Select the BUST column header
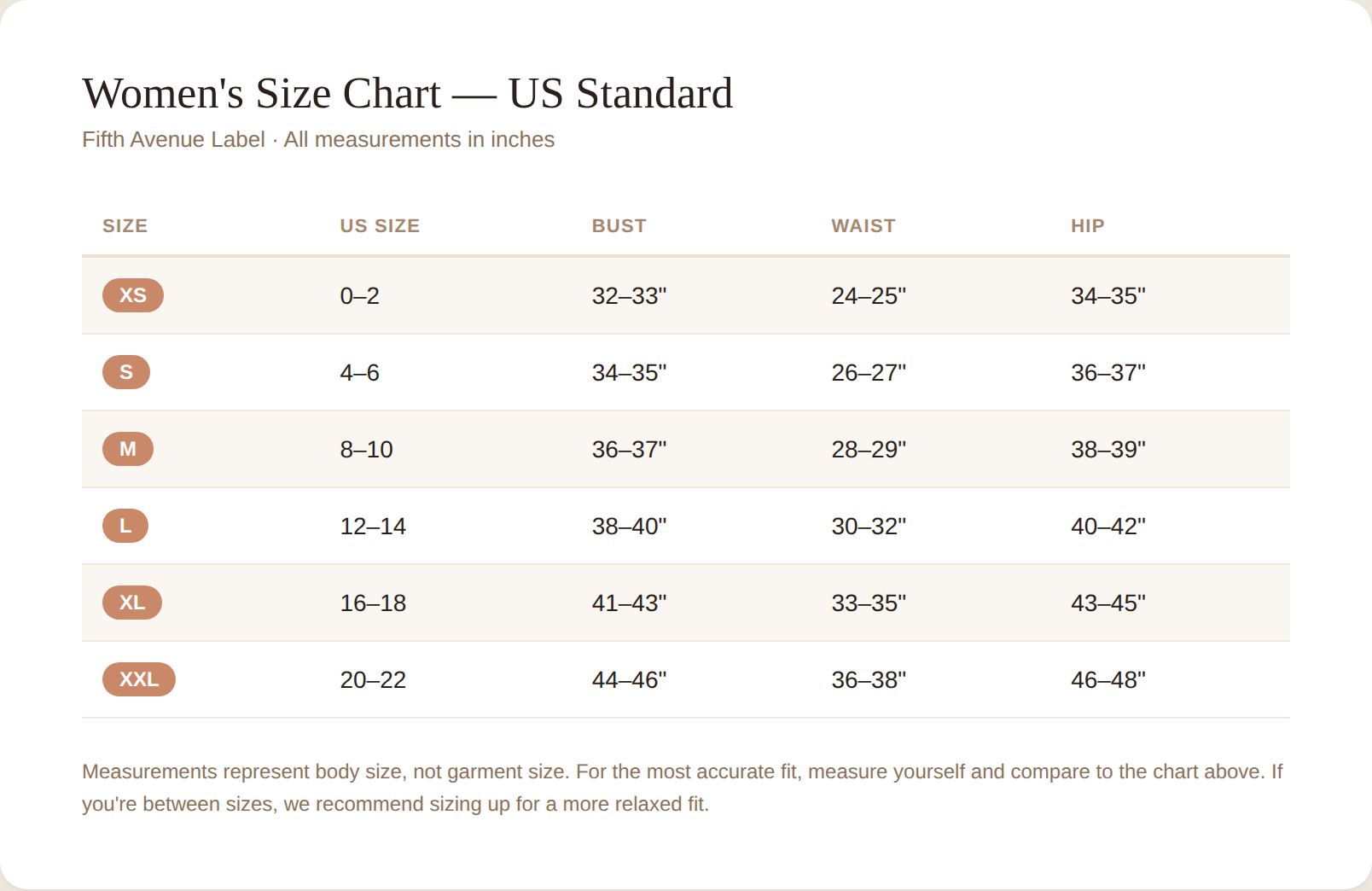Viewport: 1372px width, 891px height. pos(619,226)
